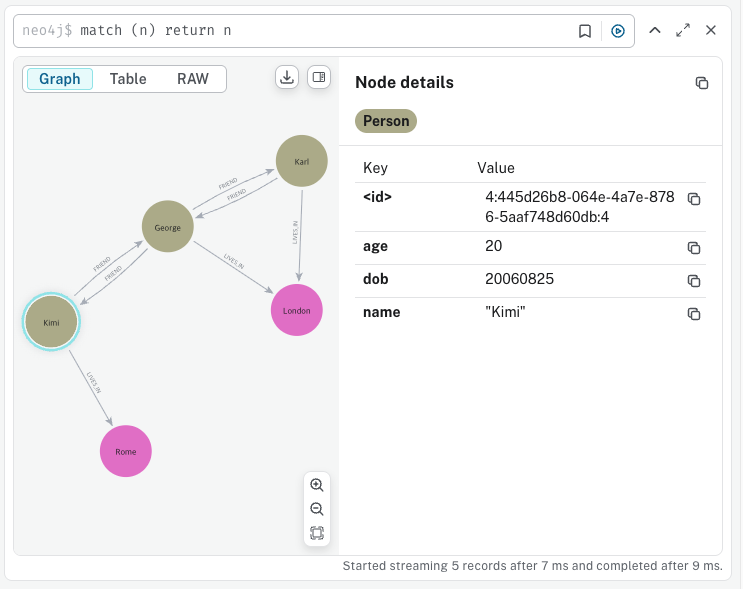743x589 pixels.
Task: Select the Graph view tab
Action: click(x=60, y=79)
